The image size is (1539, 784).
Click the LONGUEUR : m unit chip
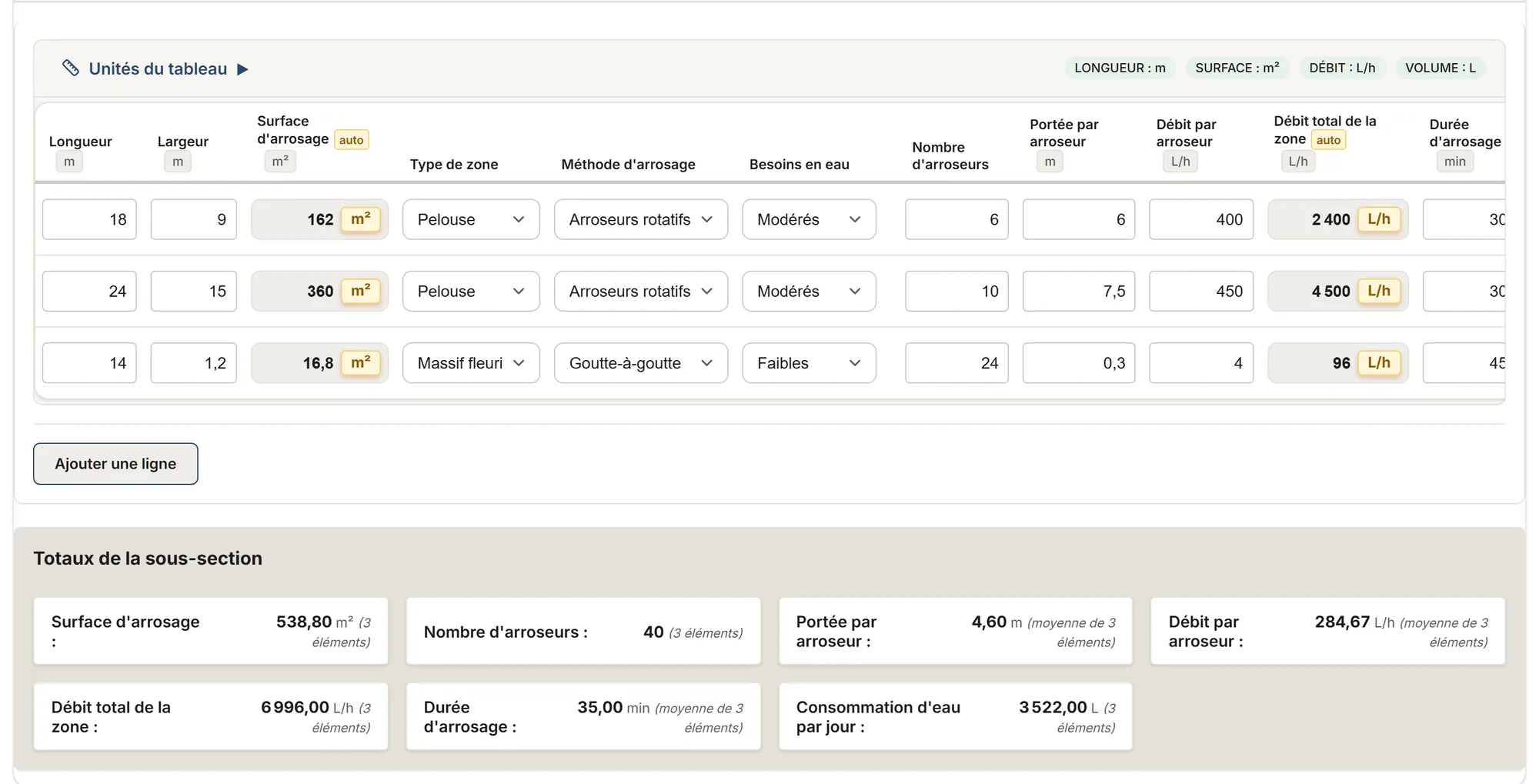coord(1120,68)
